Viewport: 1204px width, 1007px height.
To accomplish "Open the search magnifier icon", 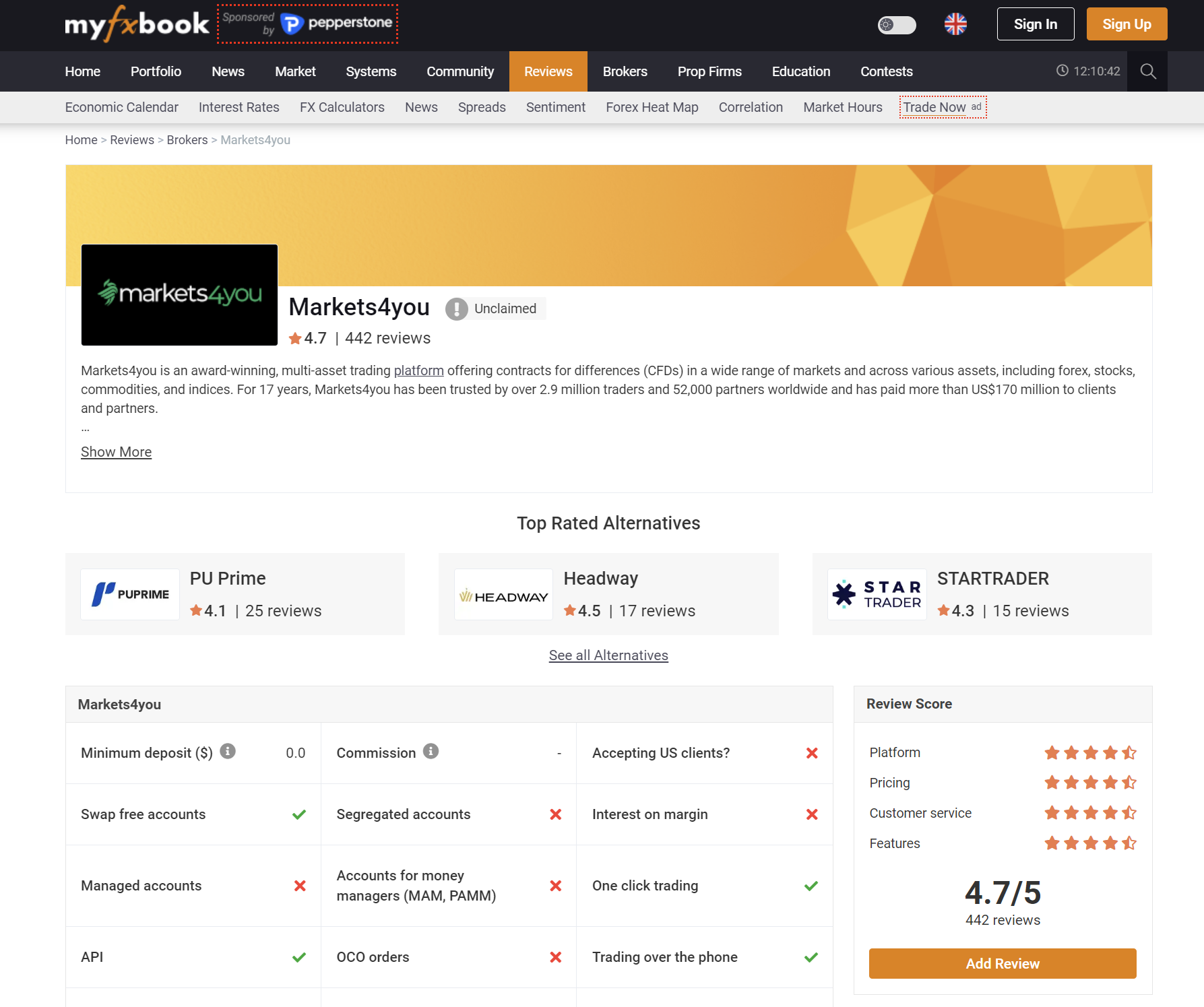I will pos(1147,71).
